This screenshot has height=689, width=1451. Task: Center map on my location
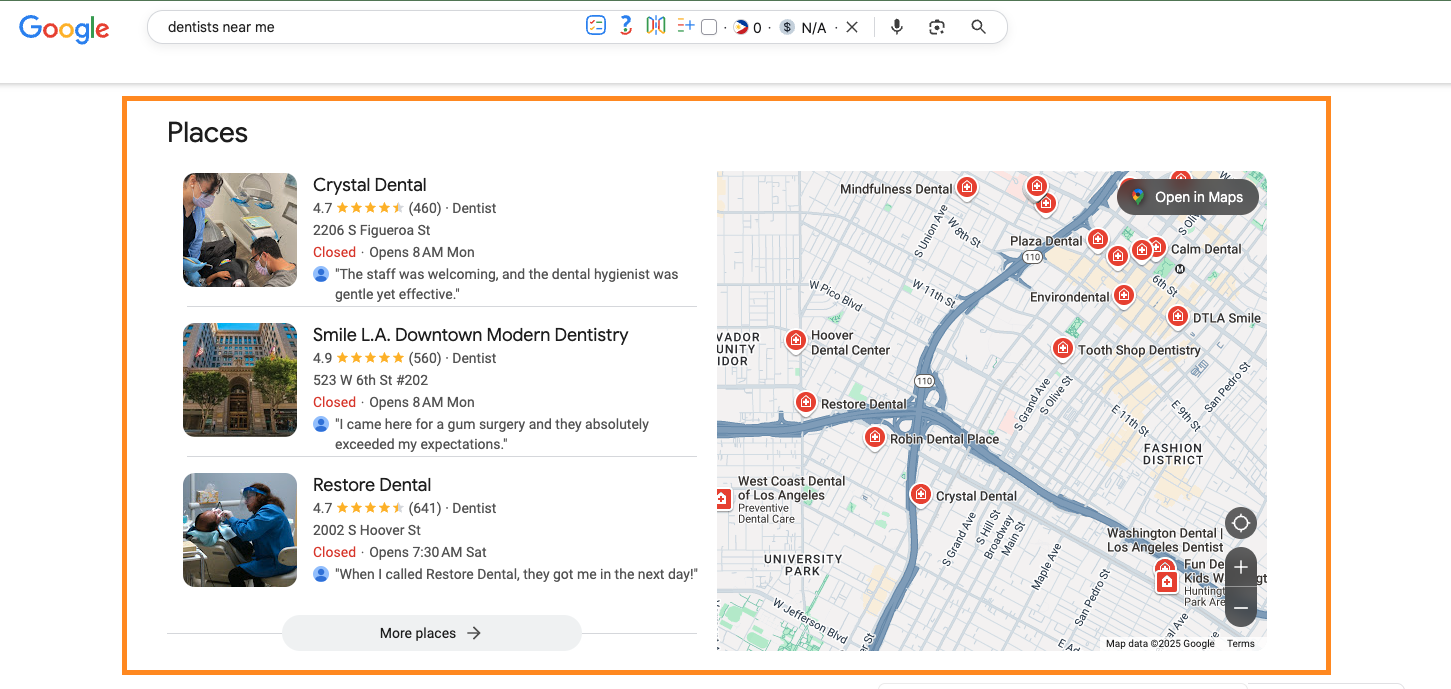tap(1241, 523)
